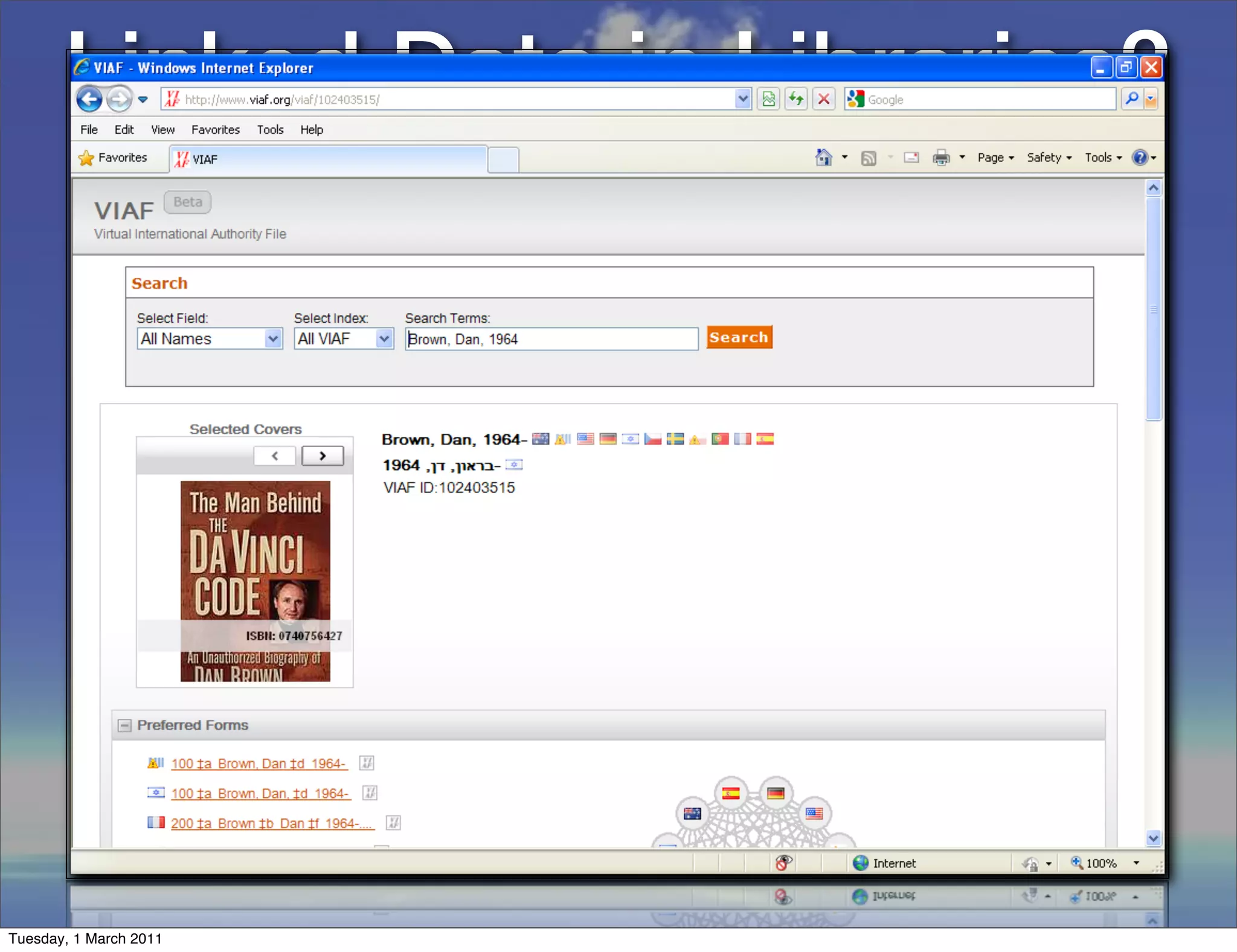The width and height of the screenshot is (1237, 952).
Task: Click the Google search magnifier icon
Action: click(x=1132, y=99)
